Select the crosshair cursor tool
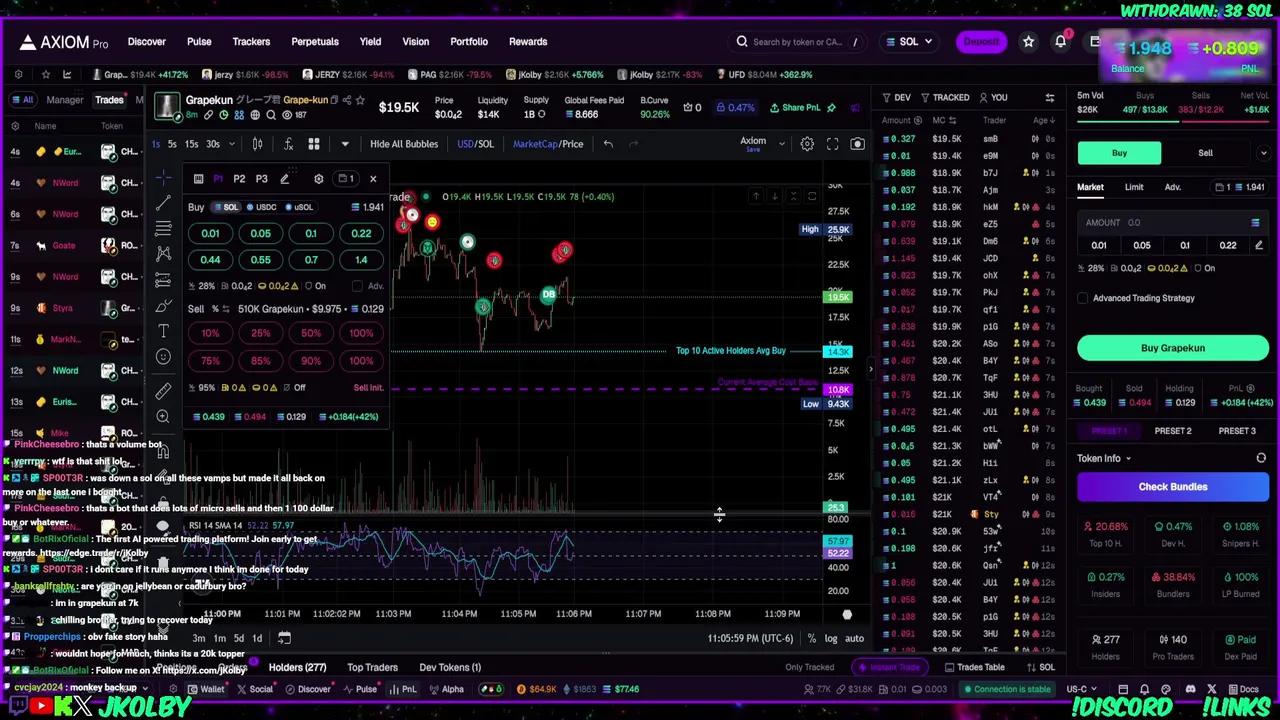 tap(163, 178)
